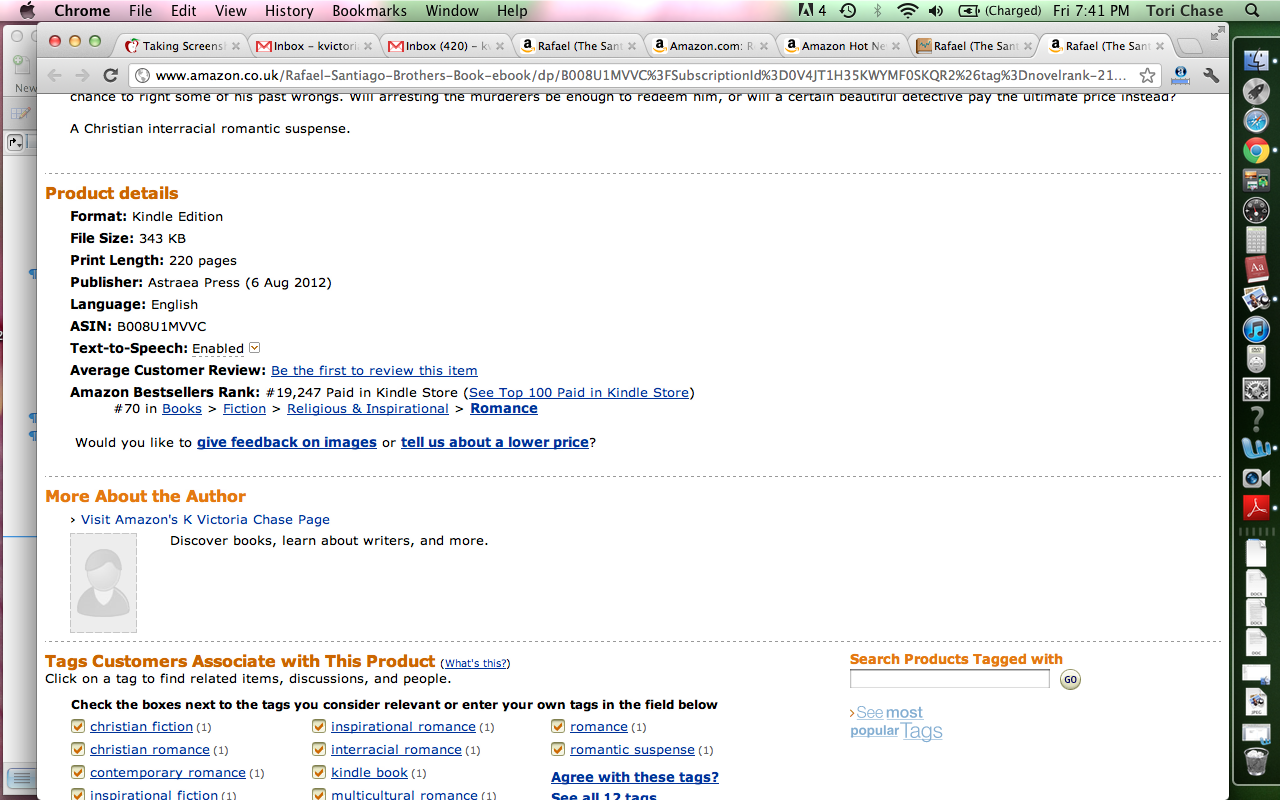Open the volume control in menu bar
Viewport: 1280px width, 800px height.
(936, 11)
